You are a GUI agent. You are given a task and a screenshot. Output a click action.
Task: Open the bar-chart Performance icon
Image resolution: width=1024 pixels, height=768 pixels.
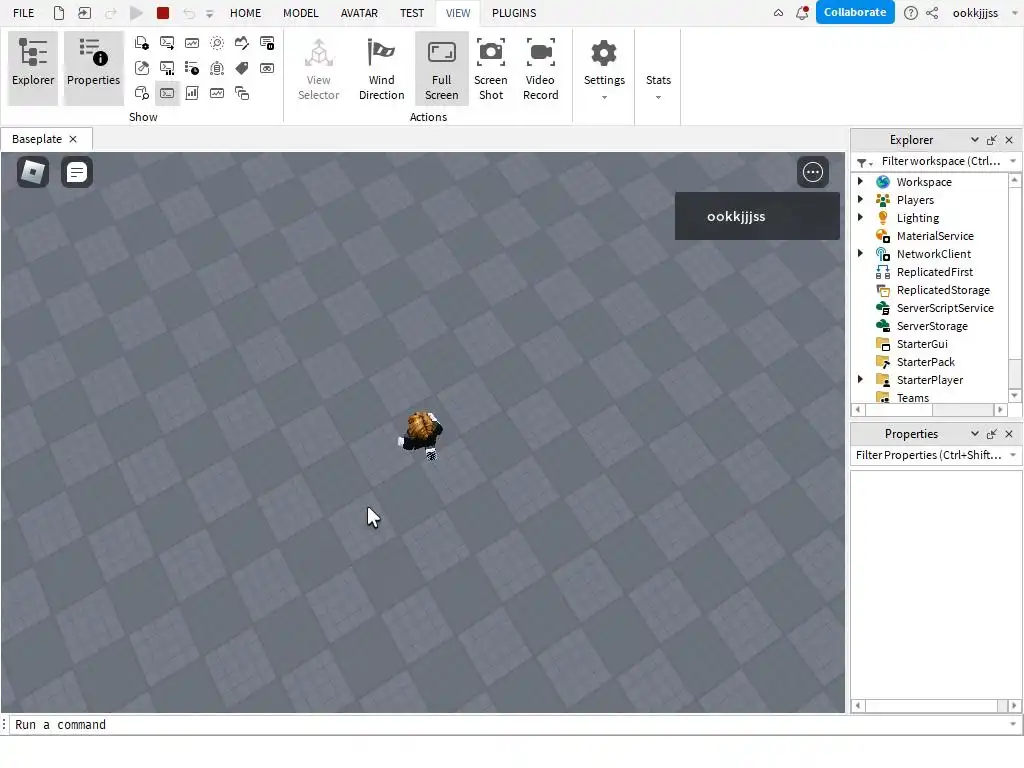pos(192,93)
